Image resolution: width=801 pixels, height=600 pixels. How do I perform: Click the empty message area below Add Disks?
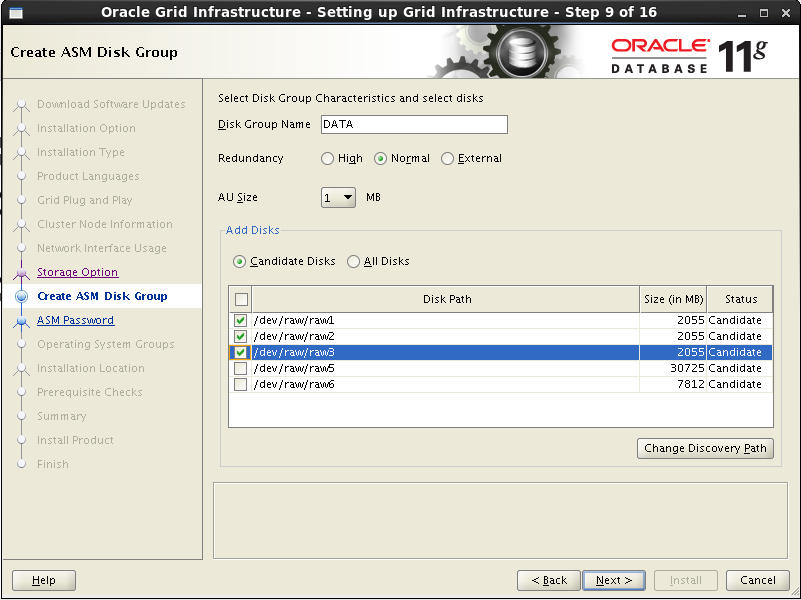pyautogui.click(x=501, y=520)
